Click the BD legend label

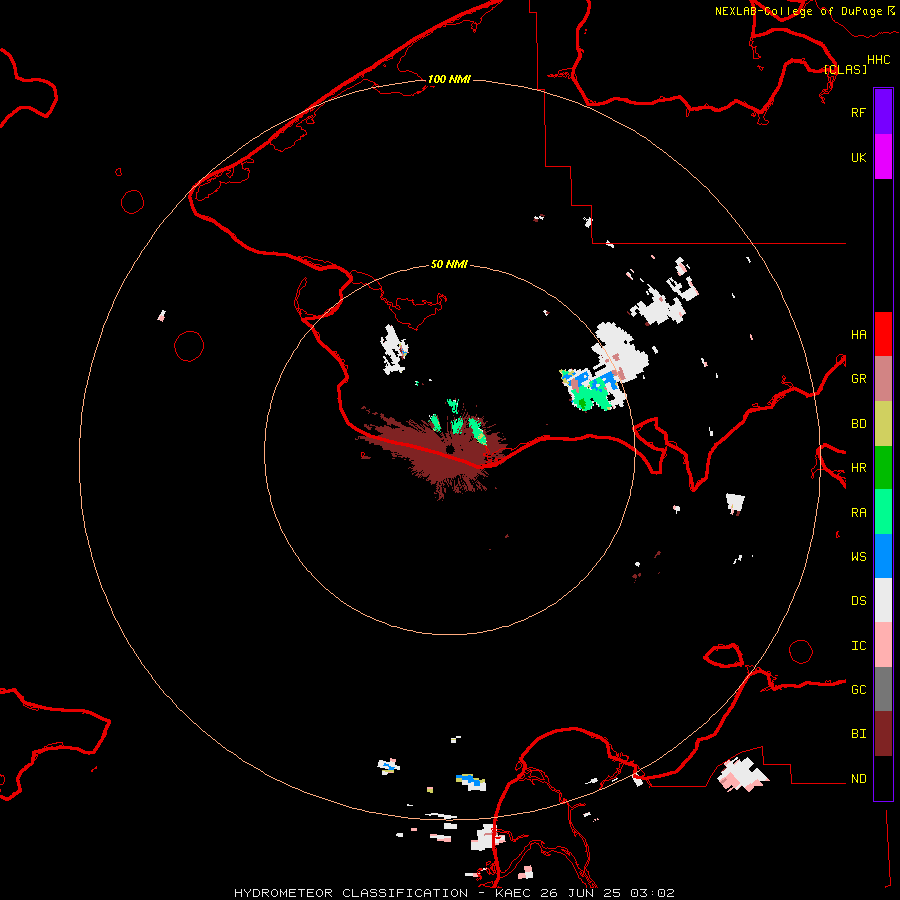(x=858, y=423)
